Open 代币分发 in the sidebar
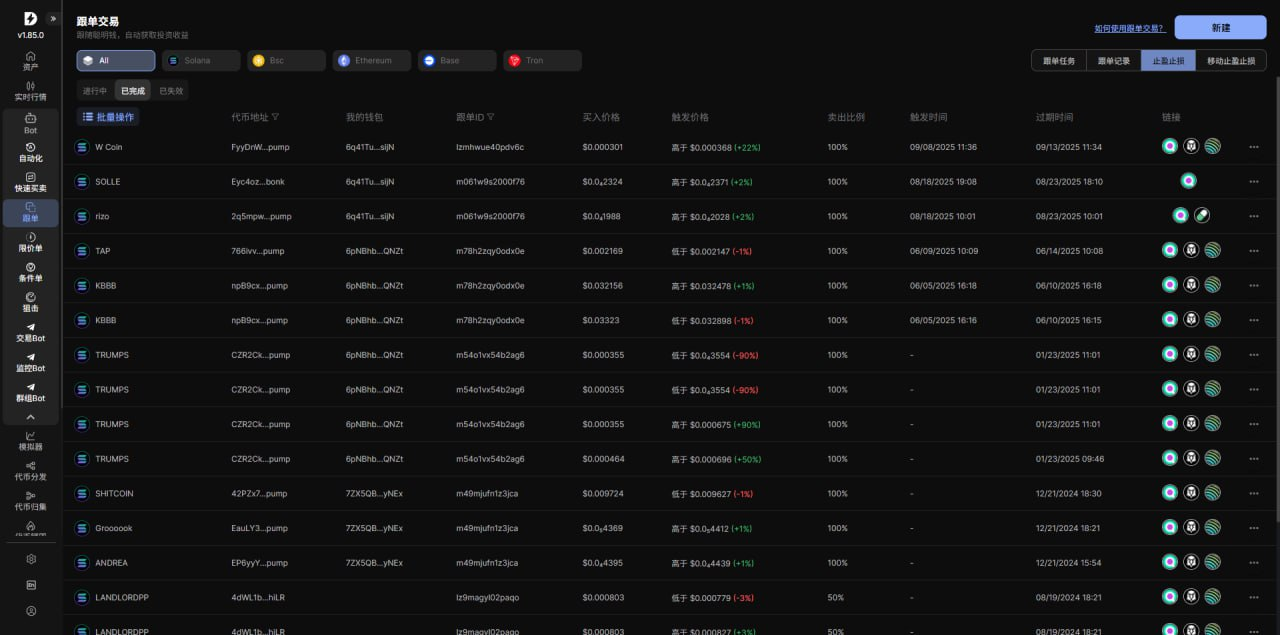This screenshot has height=635, width=1280. (30, 471)
